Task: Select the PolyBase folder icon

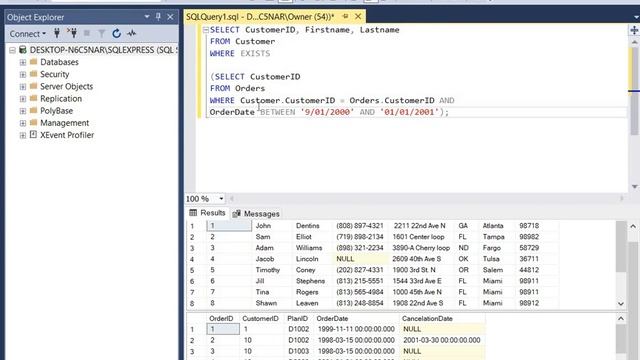Action: coord(33,110)
